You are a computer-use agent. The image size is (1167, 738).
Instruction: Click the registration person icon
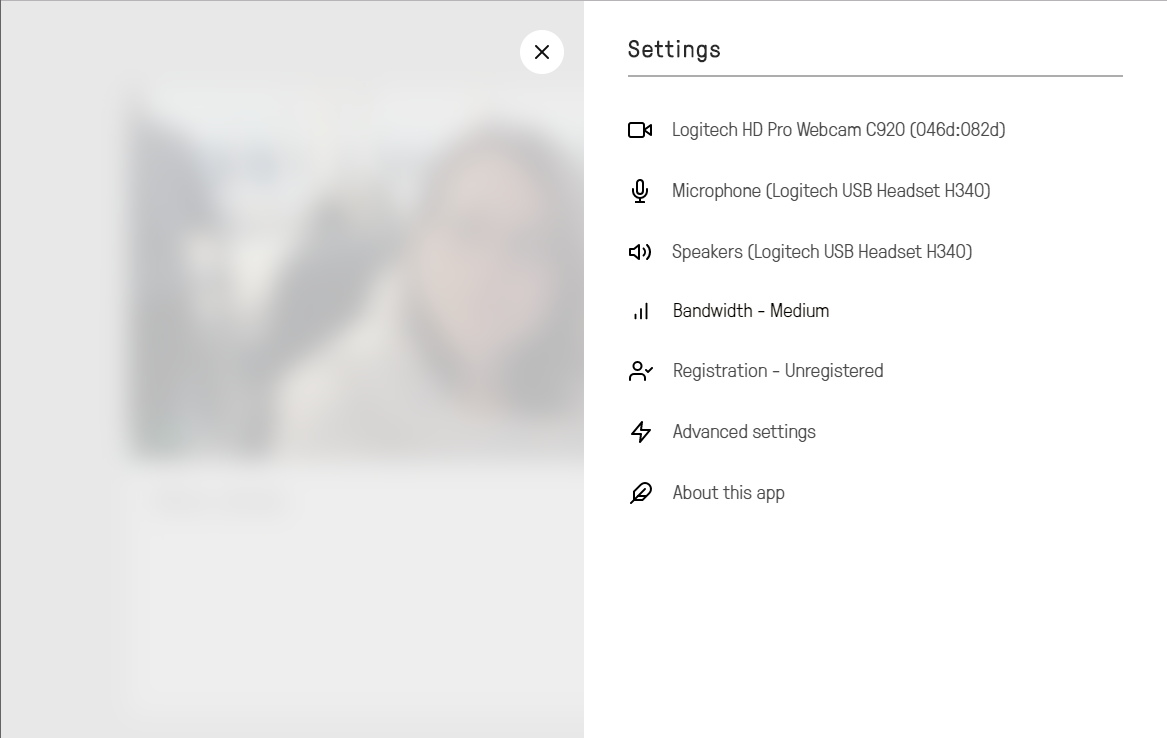pos(641,371)
